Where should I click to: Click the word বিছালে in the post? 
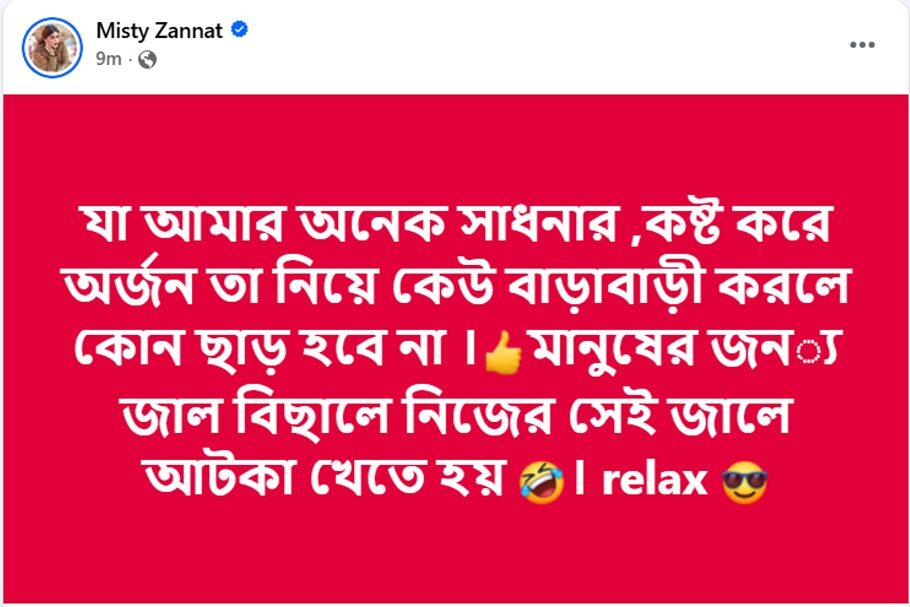point(312,414)
